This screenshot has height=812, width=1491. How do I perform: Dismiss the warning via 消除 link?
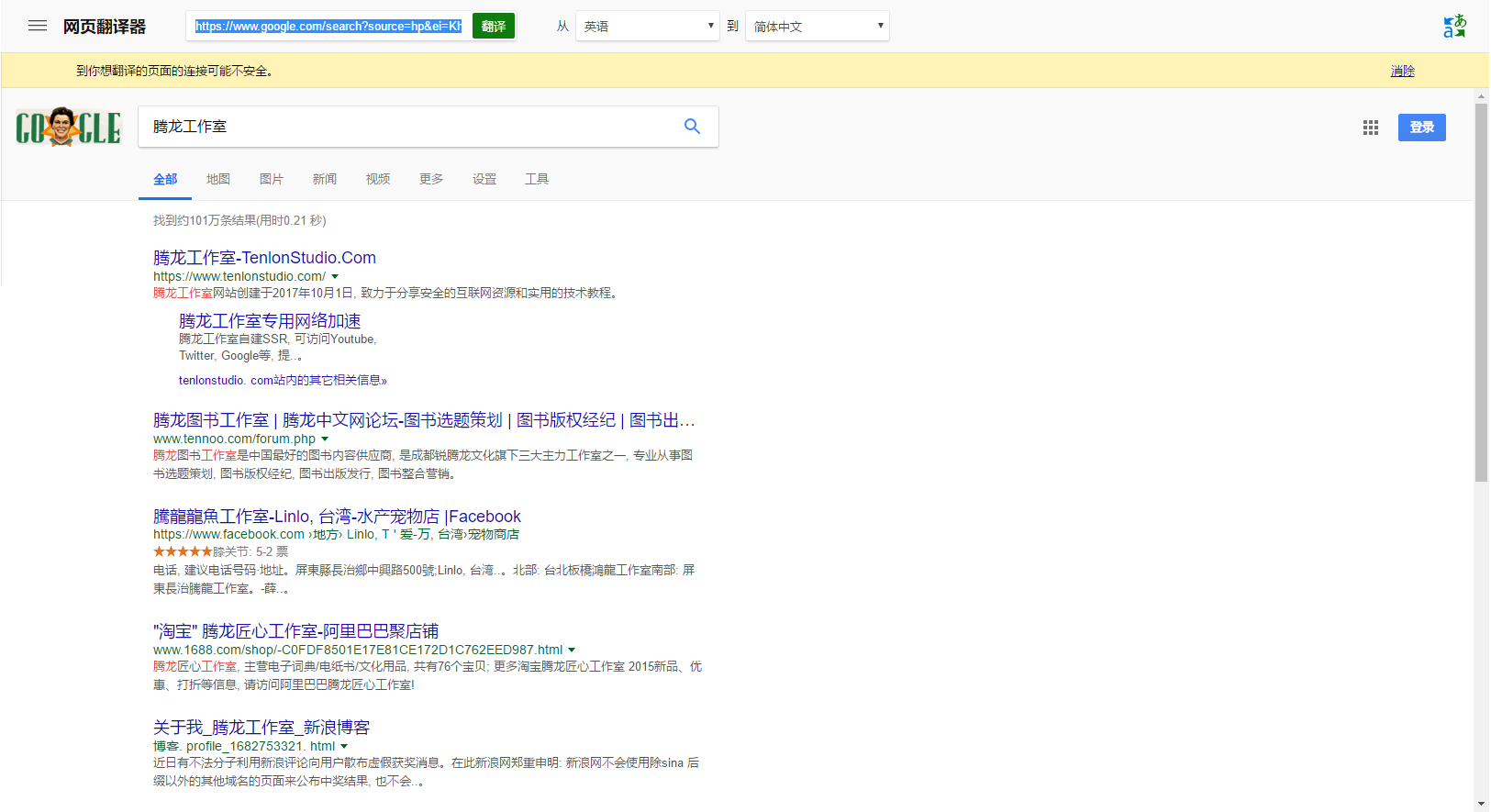pyautogui.click(x=1402, y=71)
